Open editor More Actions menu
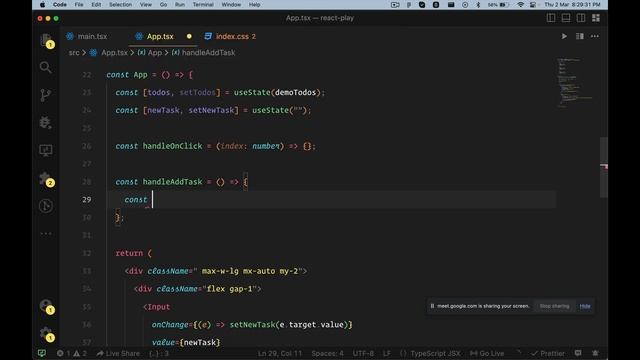This screenshot has height=360, width=640. (595, 36)
